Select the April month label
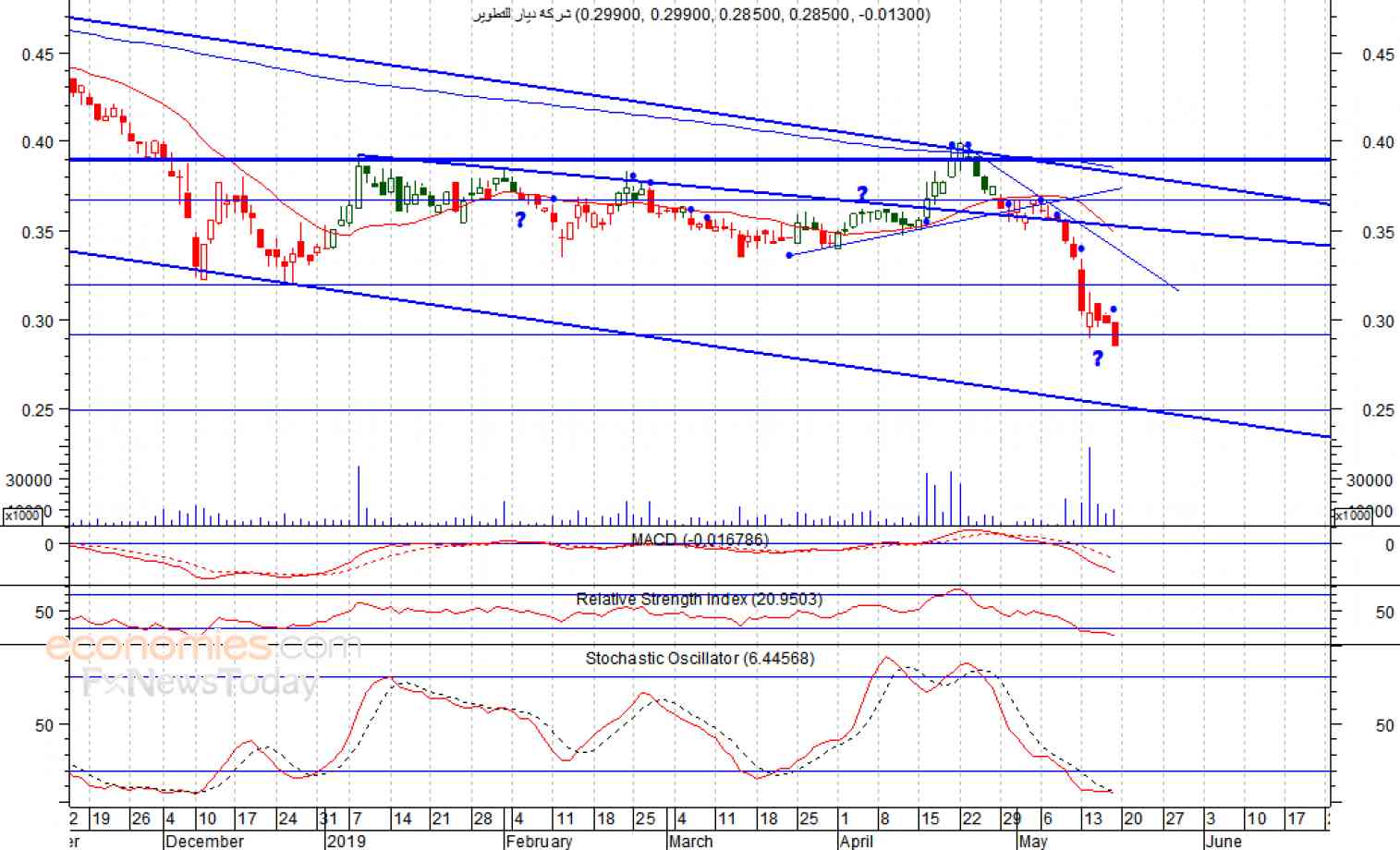Viewport: 1400px width, 850px height. point(857,841)
